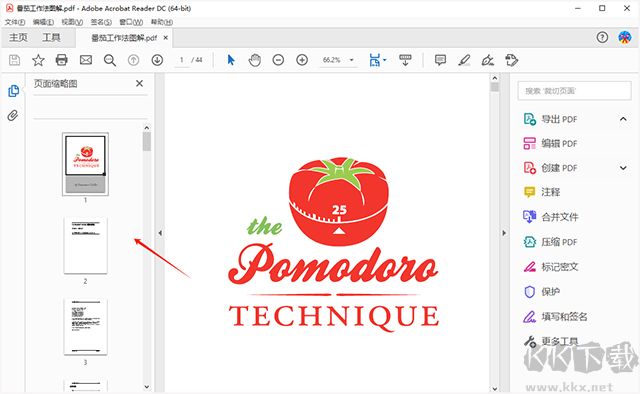
Task: Close the page thumbnails panel
Action: [x=139, y=83]
